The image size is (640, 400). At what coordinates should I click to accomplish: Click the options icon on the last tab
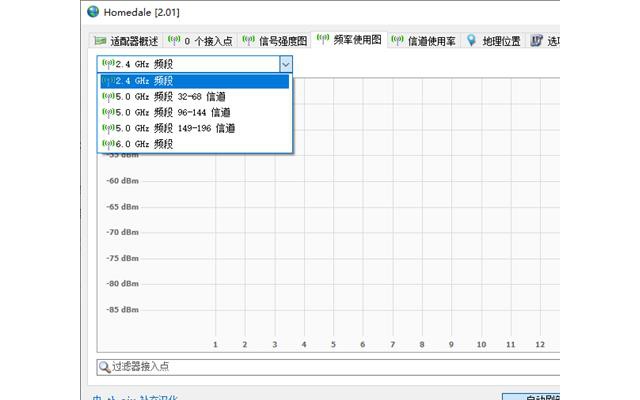pyautogui.click(x=536, y=40)
